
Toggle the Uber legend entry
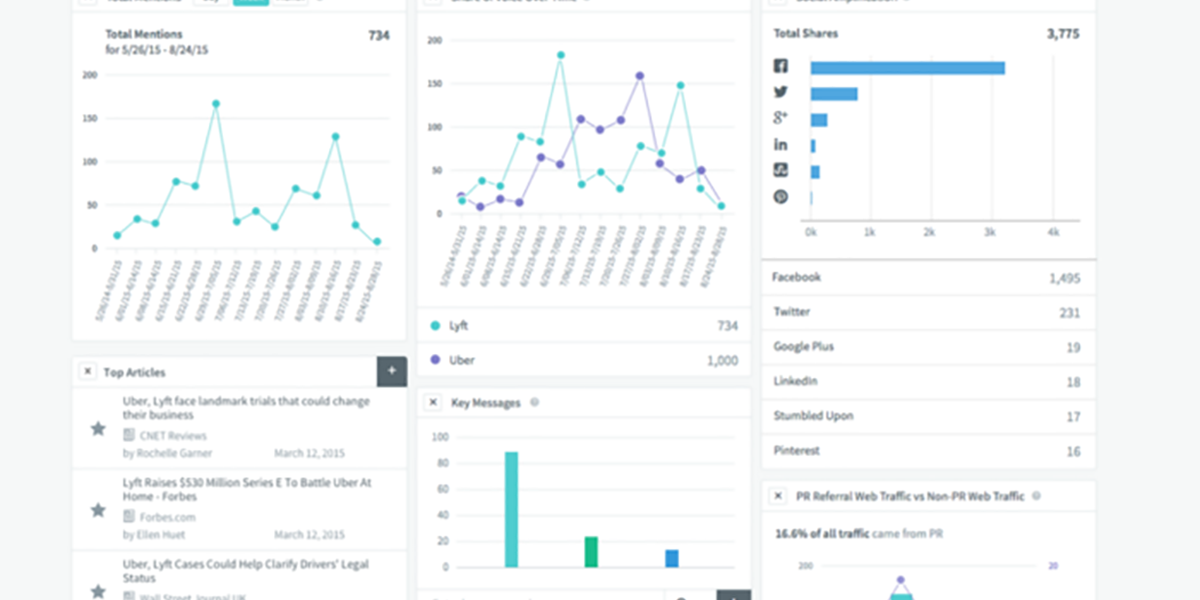[x=583, y=360]
